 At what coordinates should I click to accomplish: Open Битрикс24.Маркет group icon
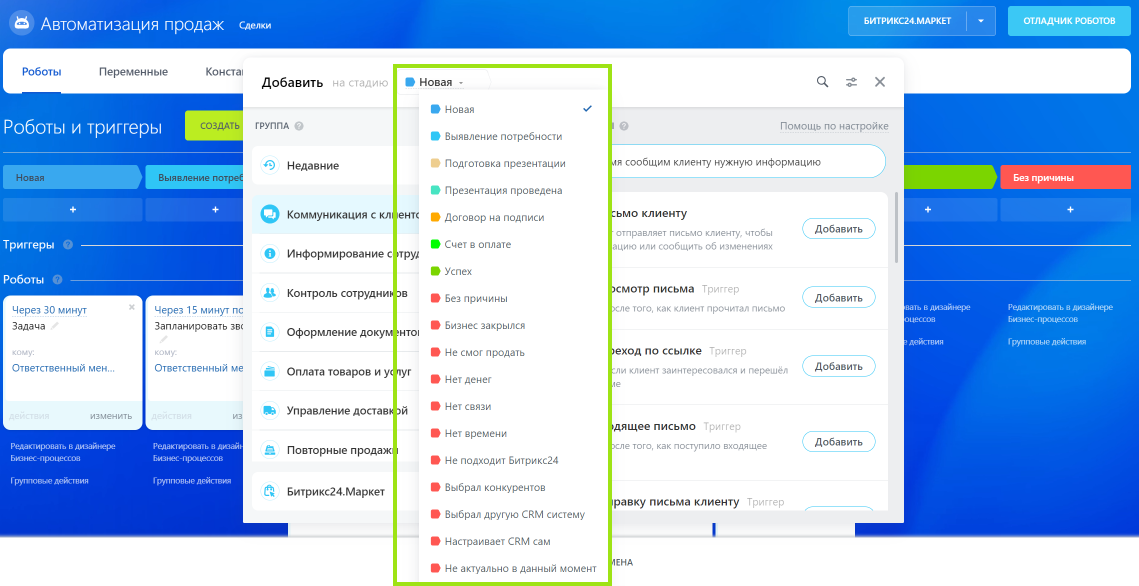coord(269,492)
